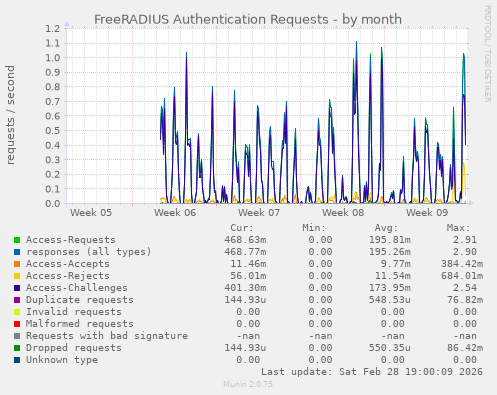Click the Last update timestamp text
This screenshot has width=497, height=395.
[372, 372]
